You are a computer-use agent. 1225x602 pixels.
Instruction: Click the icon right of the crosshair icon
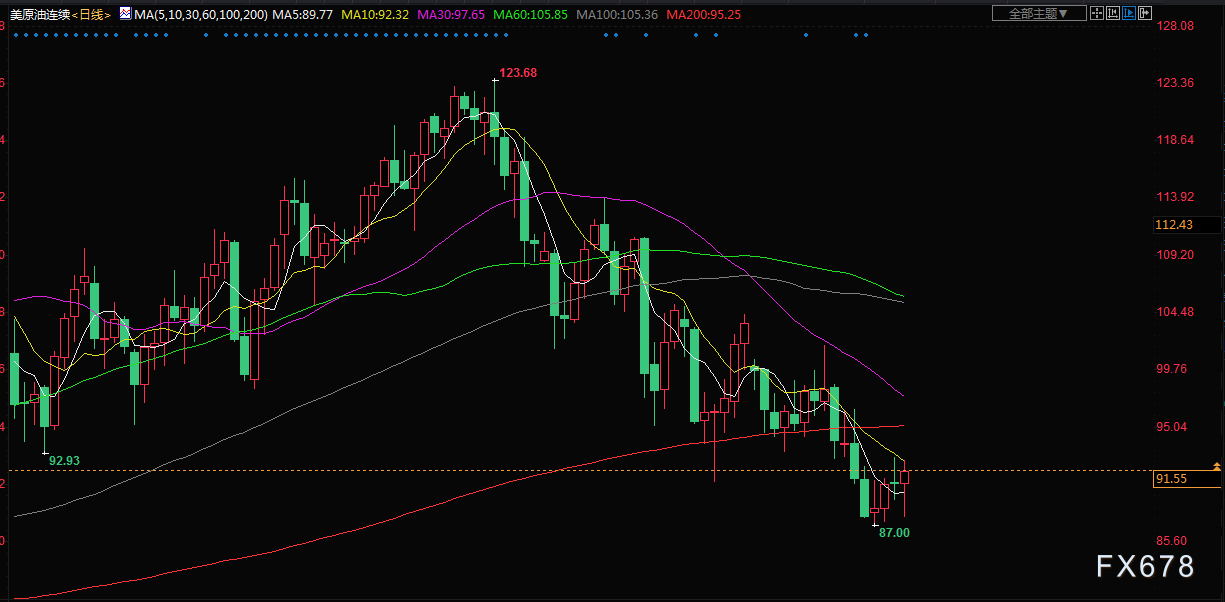click(x=1114, y=13)
